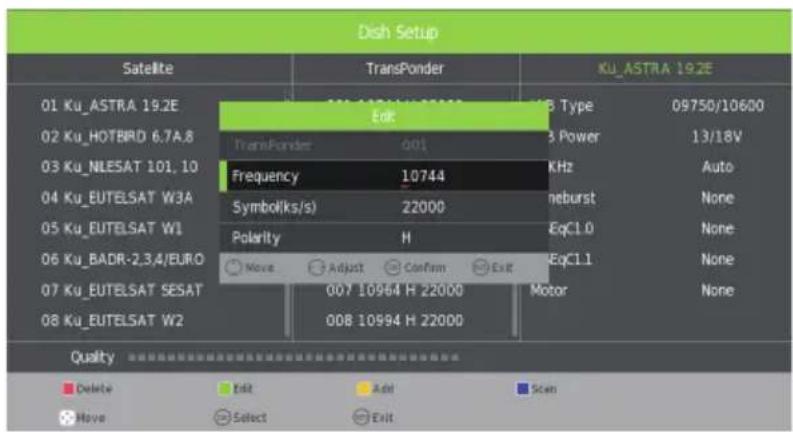This screenshot has height=432, width=793.
Task: Select satellite 06 Ku_BADR-2,3,4/EURO
Action: [122, 260]
